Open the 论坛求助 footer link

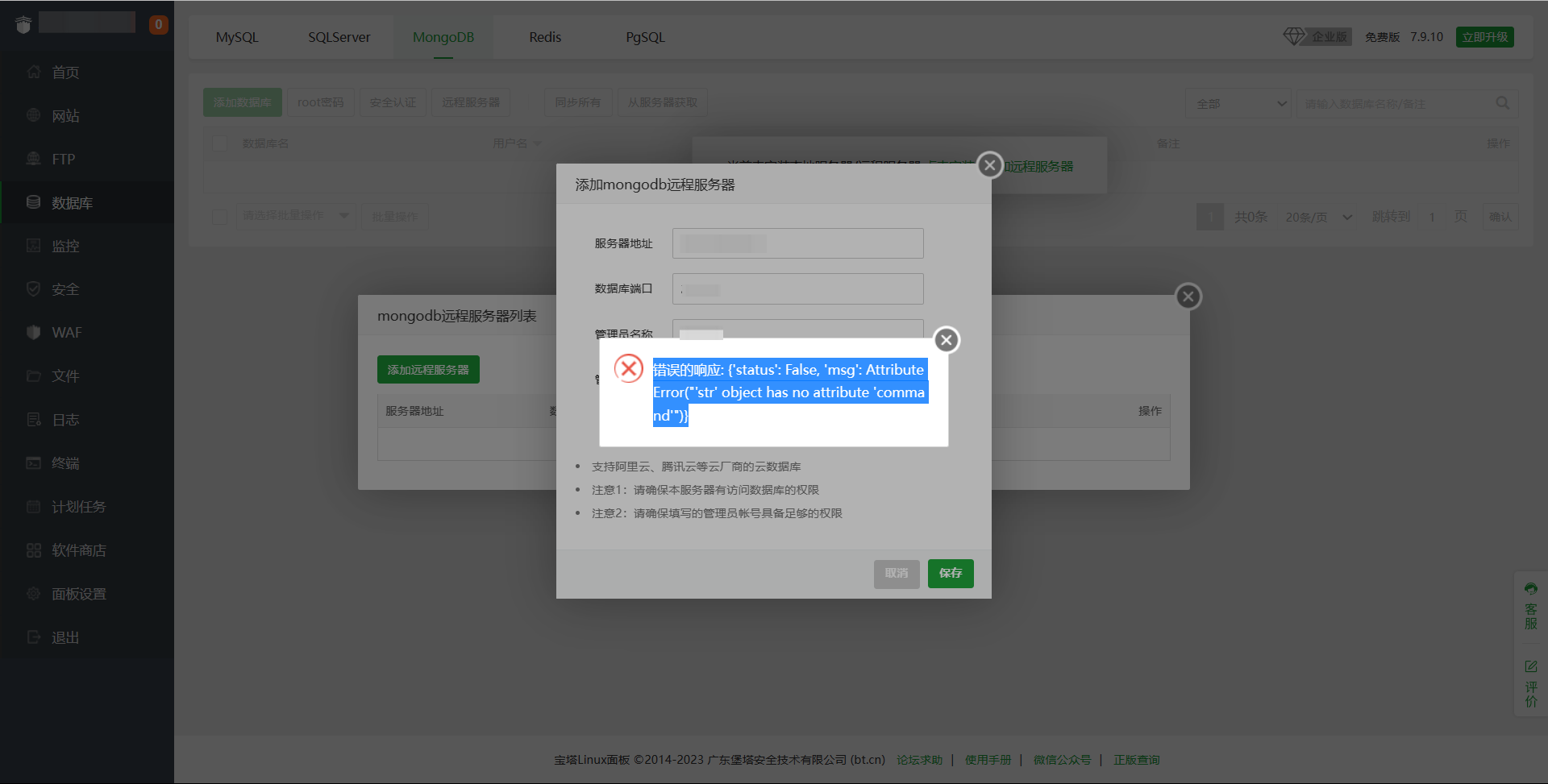919,760
